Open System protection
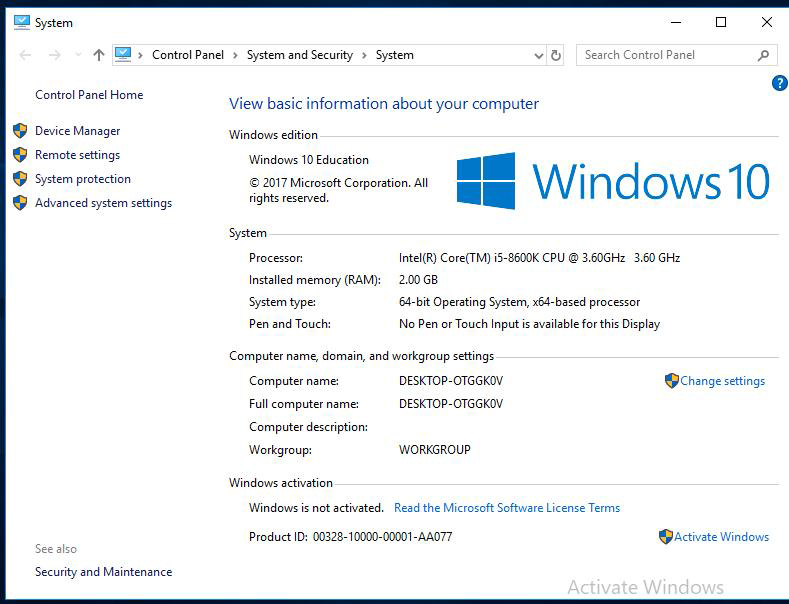The height and width of the screenshot is (604, 789). click(x=83, y=179)
